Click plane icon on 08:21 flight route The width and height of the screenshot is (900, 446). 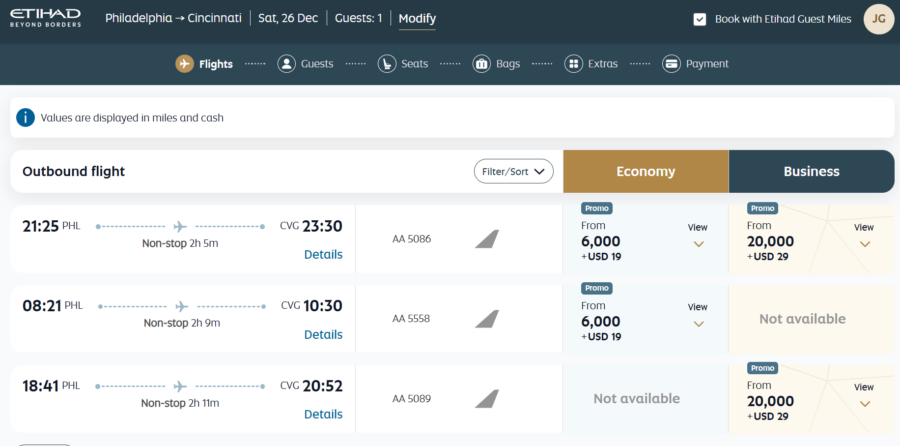(x=182, y=307)
